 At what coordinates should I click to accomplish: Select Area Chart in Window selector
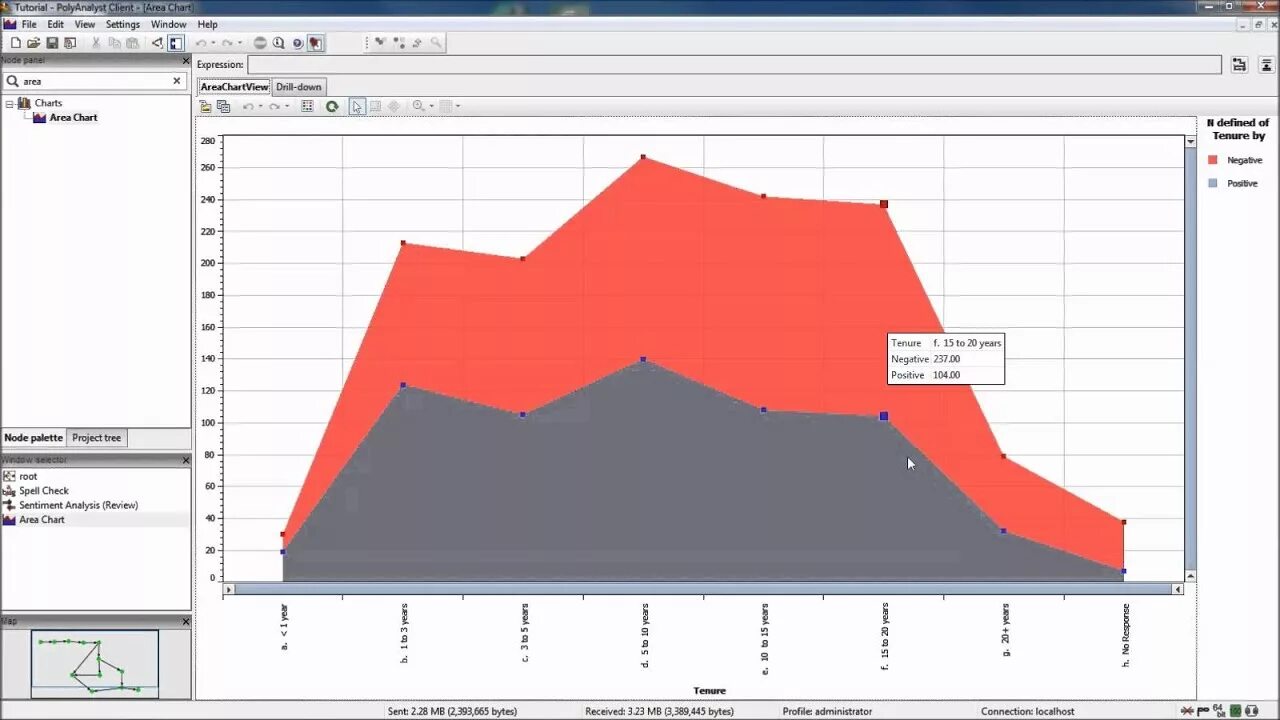(41, 520)
